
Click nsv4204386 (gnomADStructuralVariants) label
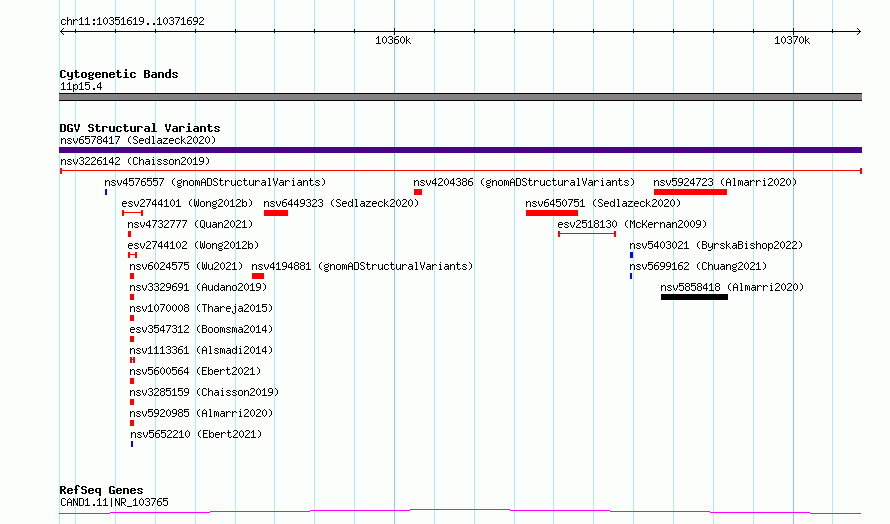click(x=524, y=182)
